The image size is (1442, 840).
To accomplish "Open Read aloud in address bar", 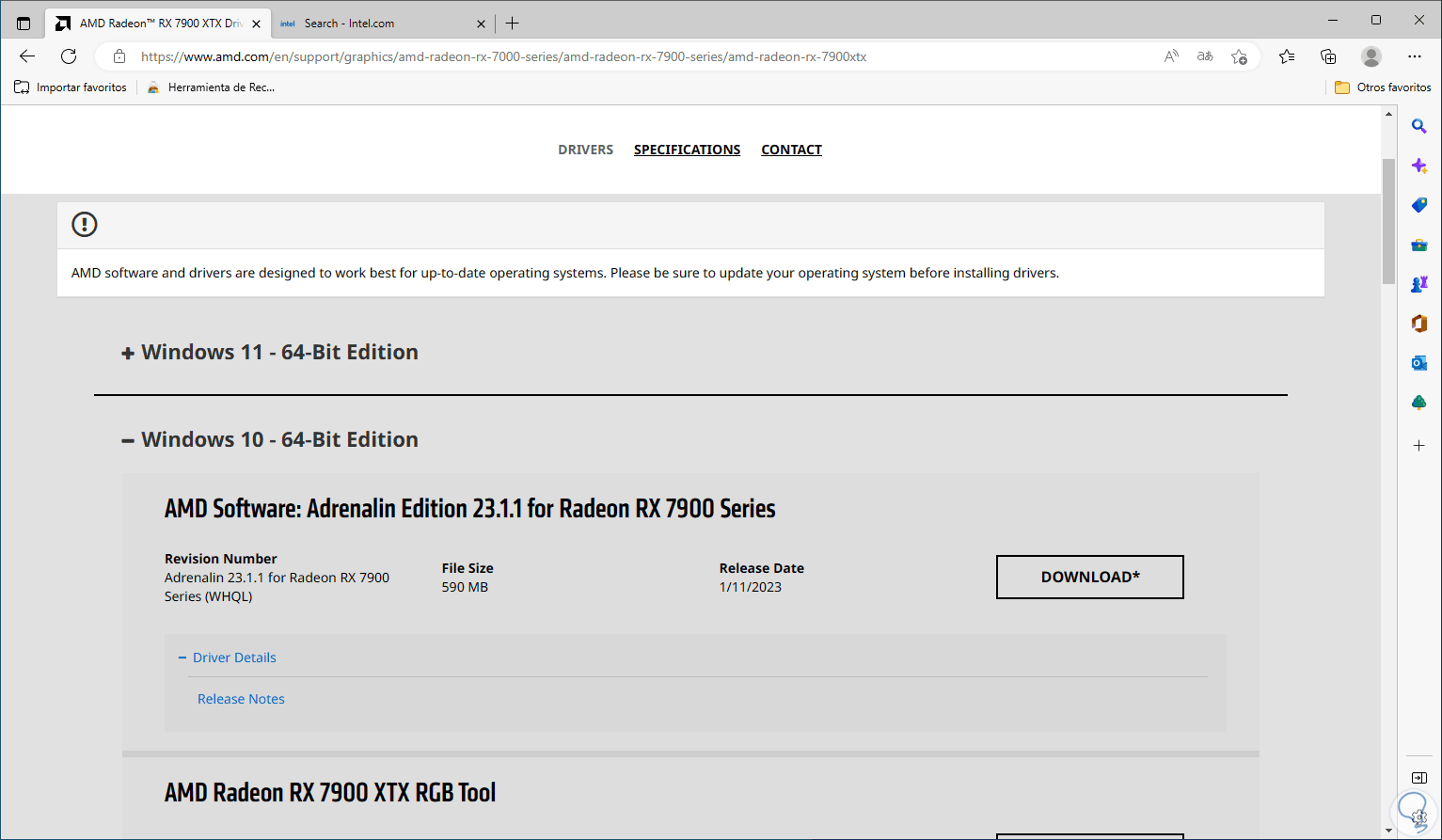I will tap(1171, 56).
